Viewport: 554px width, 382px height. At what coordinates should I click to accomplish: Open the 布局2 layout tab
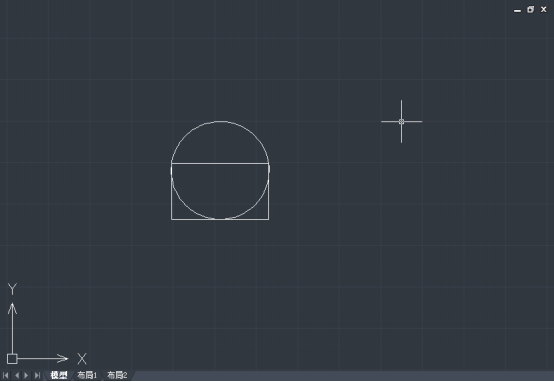pyautogui.click(x=117, y=375)
